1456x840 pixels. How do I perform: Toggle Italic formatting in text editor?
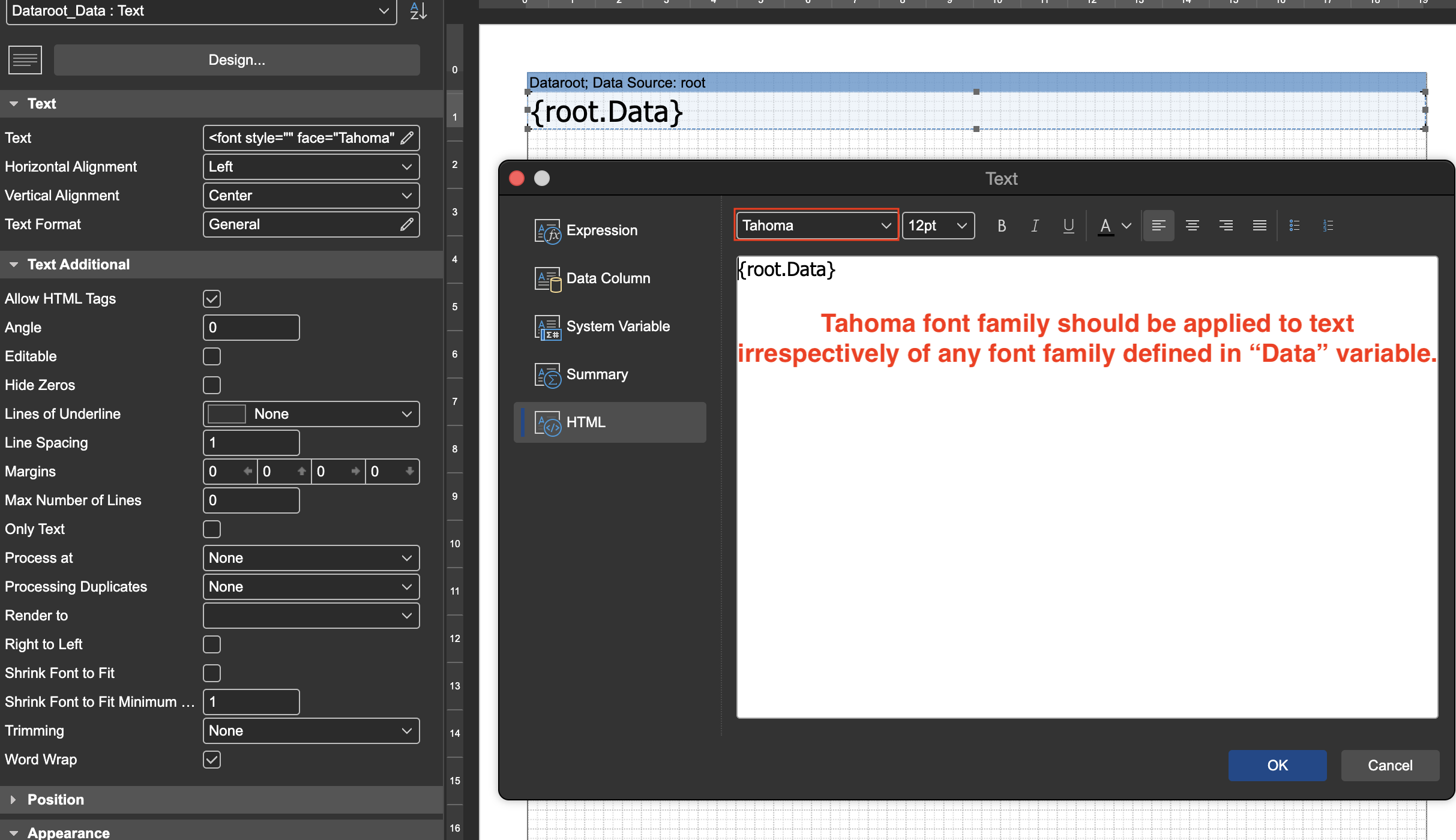[x=1035, y=226]
